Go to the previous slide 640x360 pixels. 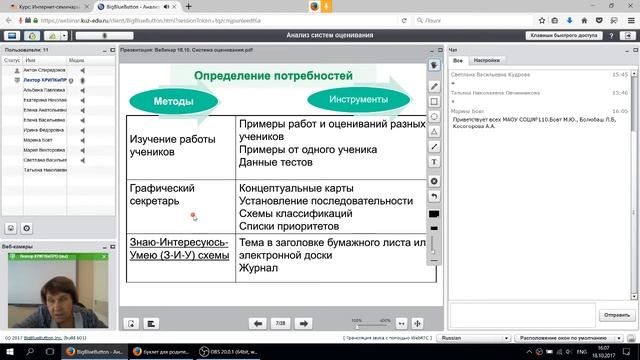coord(258,323)
